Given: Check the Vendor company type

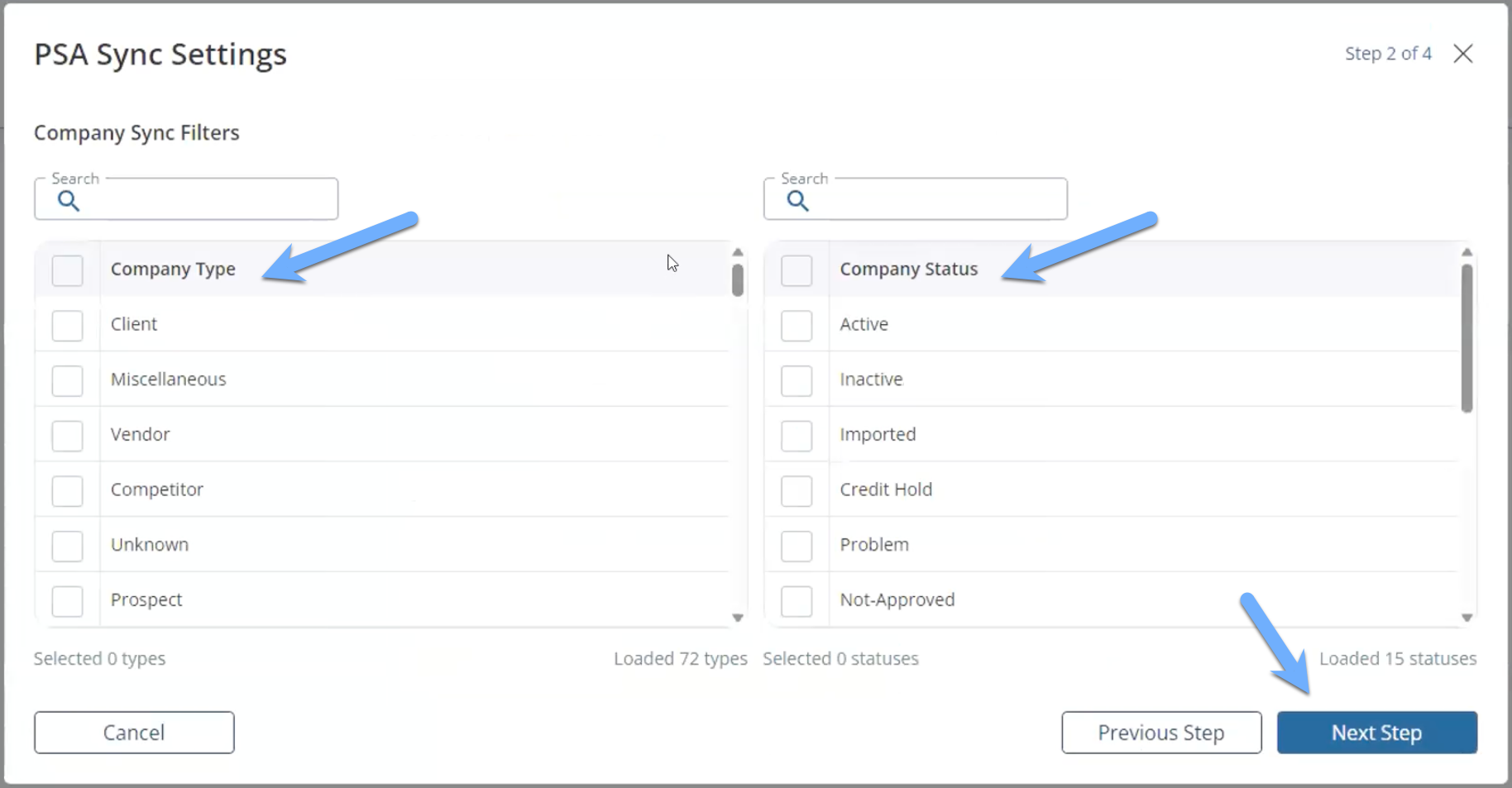Looking at the screenshot, I should click(x=67, y=435).
